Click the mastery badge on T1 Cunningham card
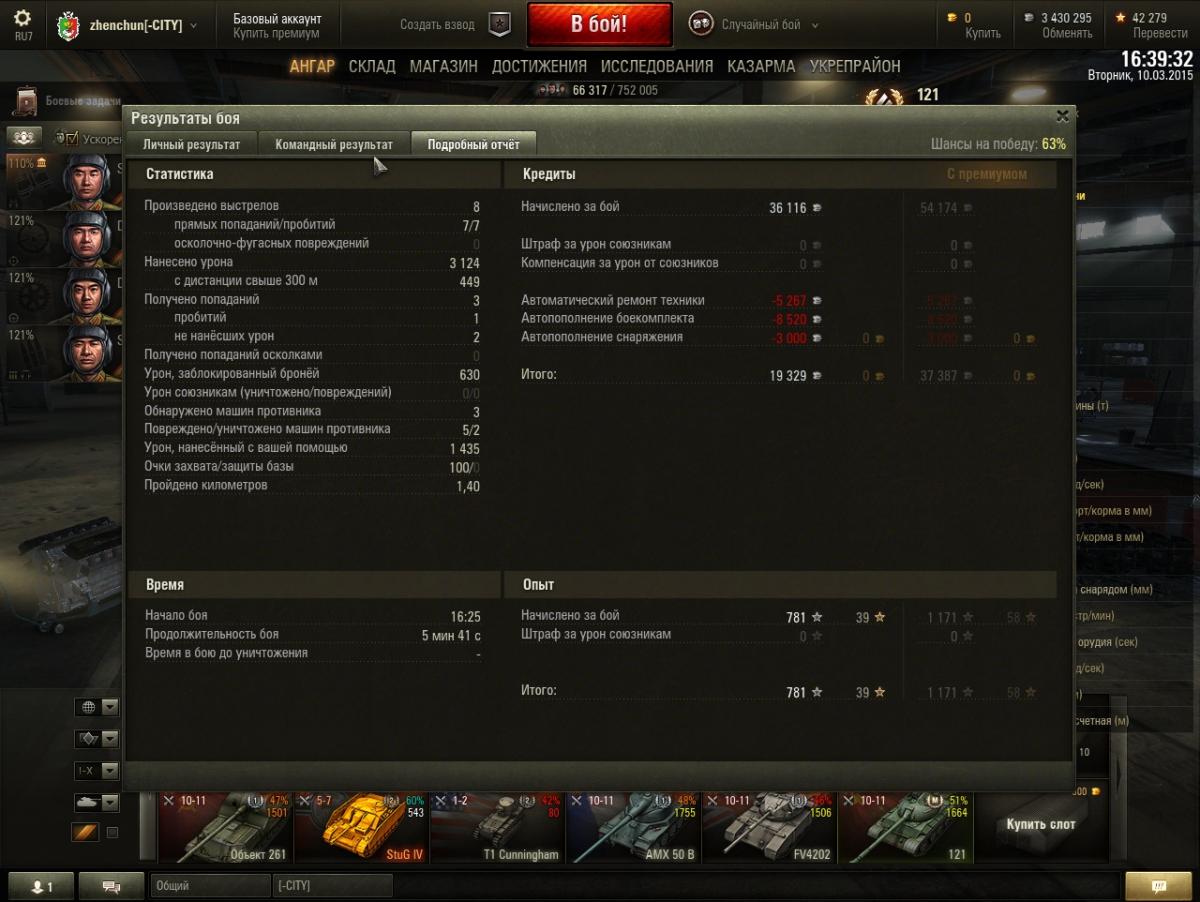This screenshot has height=902, width=1200. [526, 800]
